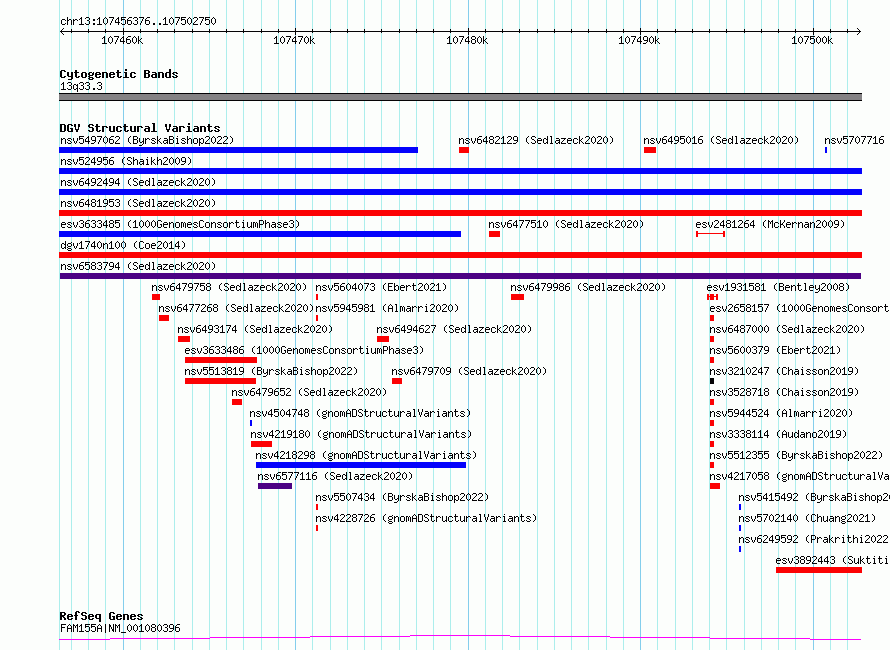890x650 pixels.
Task: Open nsv6249592 Prakrithi2022 variant
Action: tap(814, 539)
